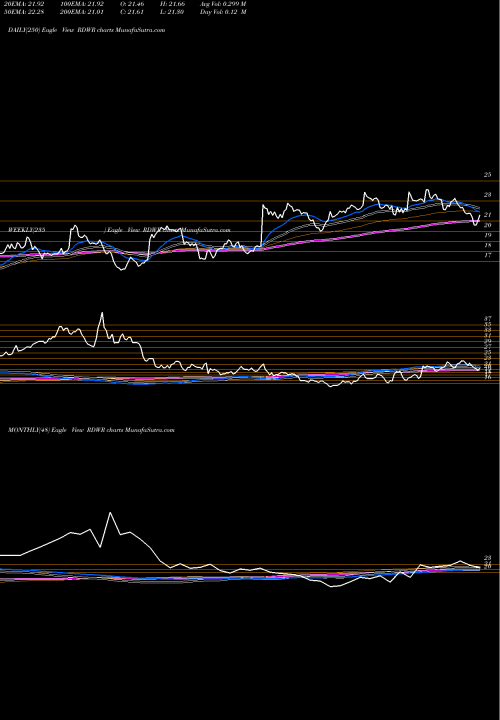Click the WEEKLY Eagle View chart title
Image resolution: width=500 pixels, height=720 pixels.
click(x=119, y=230)
